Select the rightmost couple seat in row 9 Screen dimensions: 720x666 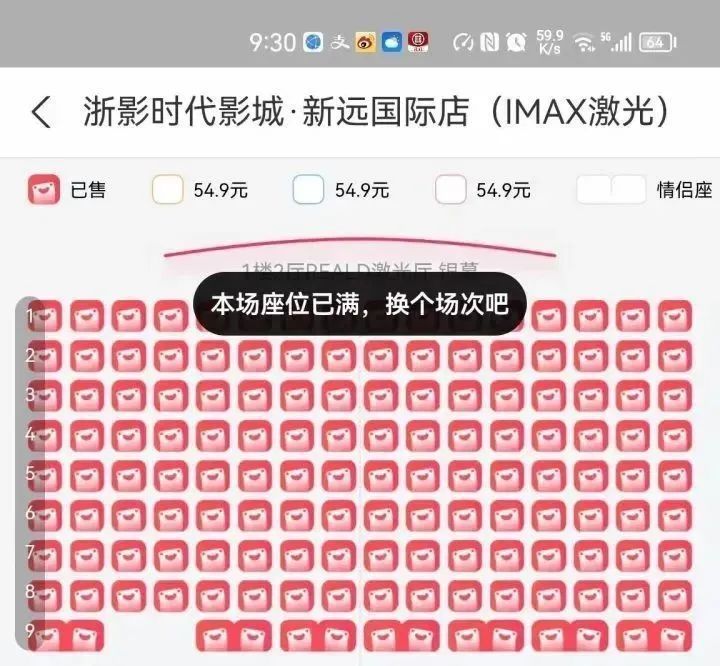click(654, 636)
